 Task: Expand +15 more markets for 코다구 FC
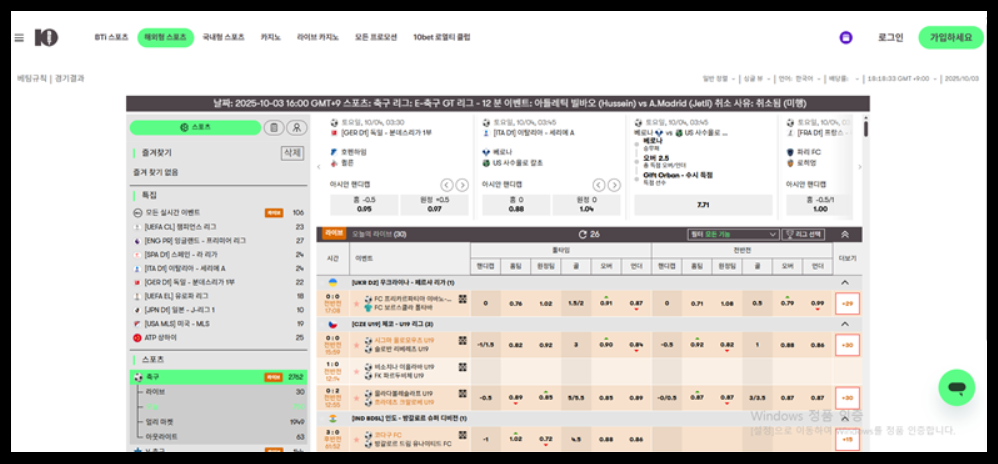[x=847, y=439]
